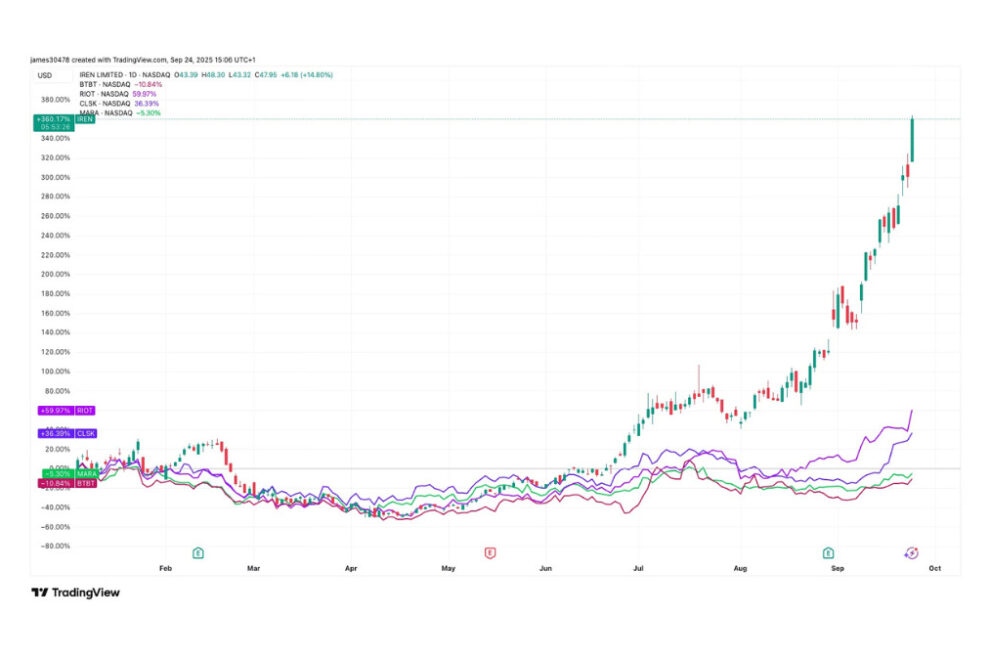Click the Jul label on time axis
This screenshot has width=990, height=660.
click(x=637, y=568)
